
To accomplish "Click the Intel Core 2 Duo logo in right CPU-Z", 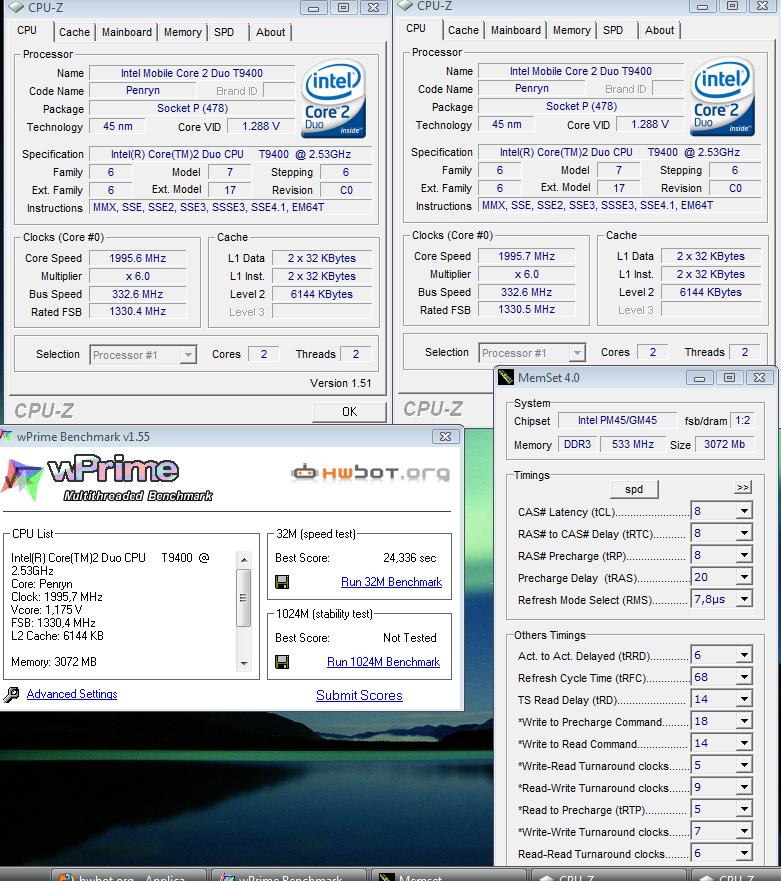I will pyautogui.click(x=722, y=97).
